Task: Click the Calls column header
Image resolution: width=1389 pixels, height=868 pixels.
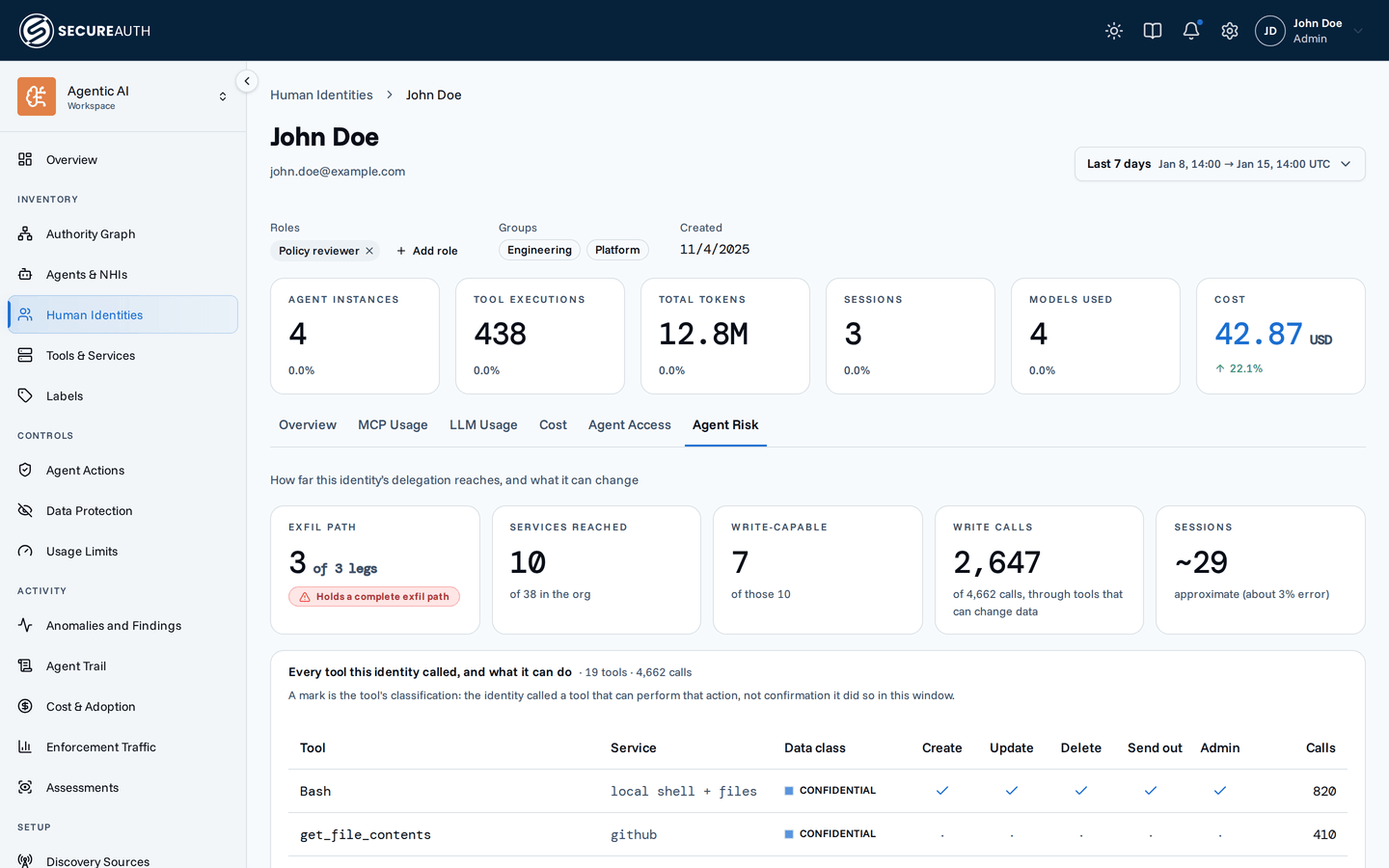Action: (x=1321, y=747)
